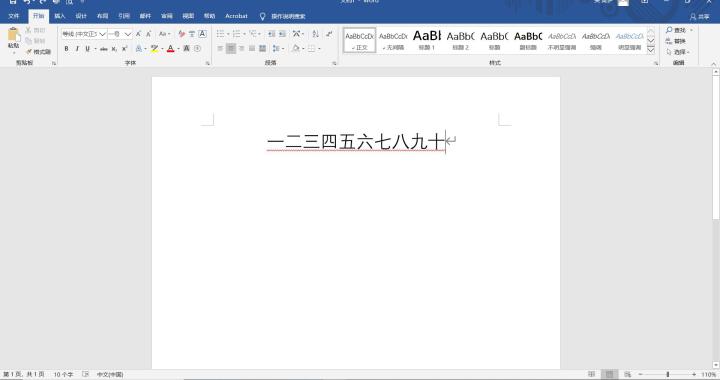Open the font name dropdown
The image size is (720, 380).
coord(103,34)
